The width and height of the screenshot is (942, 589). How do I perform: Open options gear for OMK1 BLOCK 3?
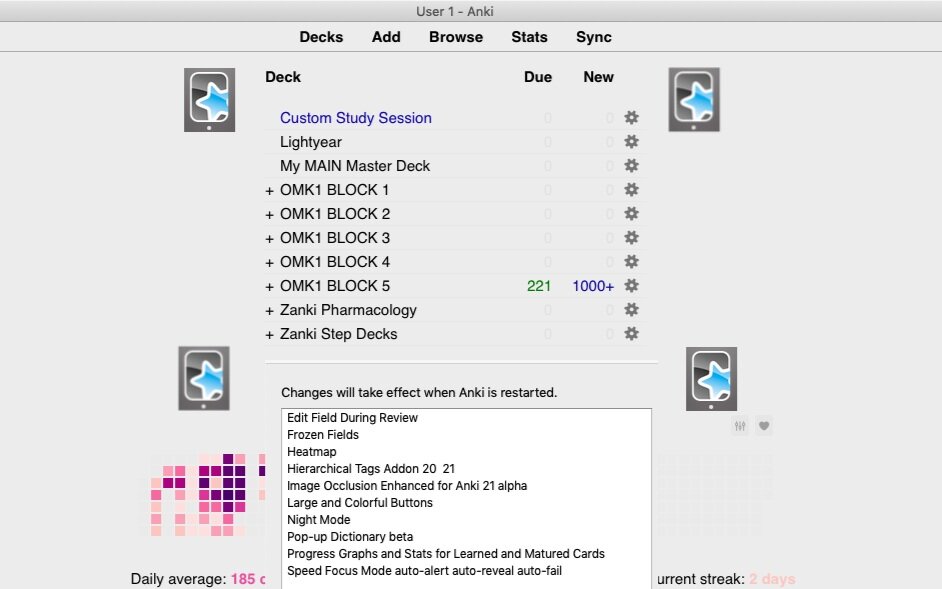coord(631,237)
